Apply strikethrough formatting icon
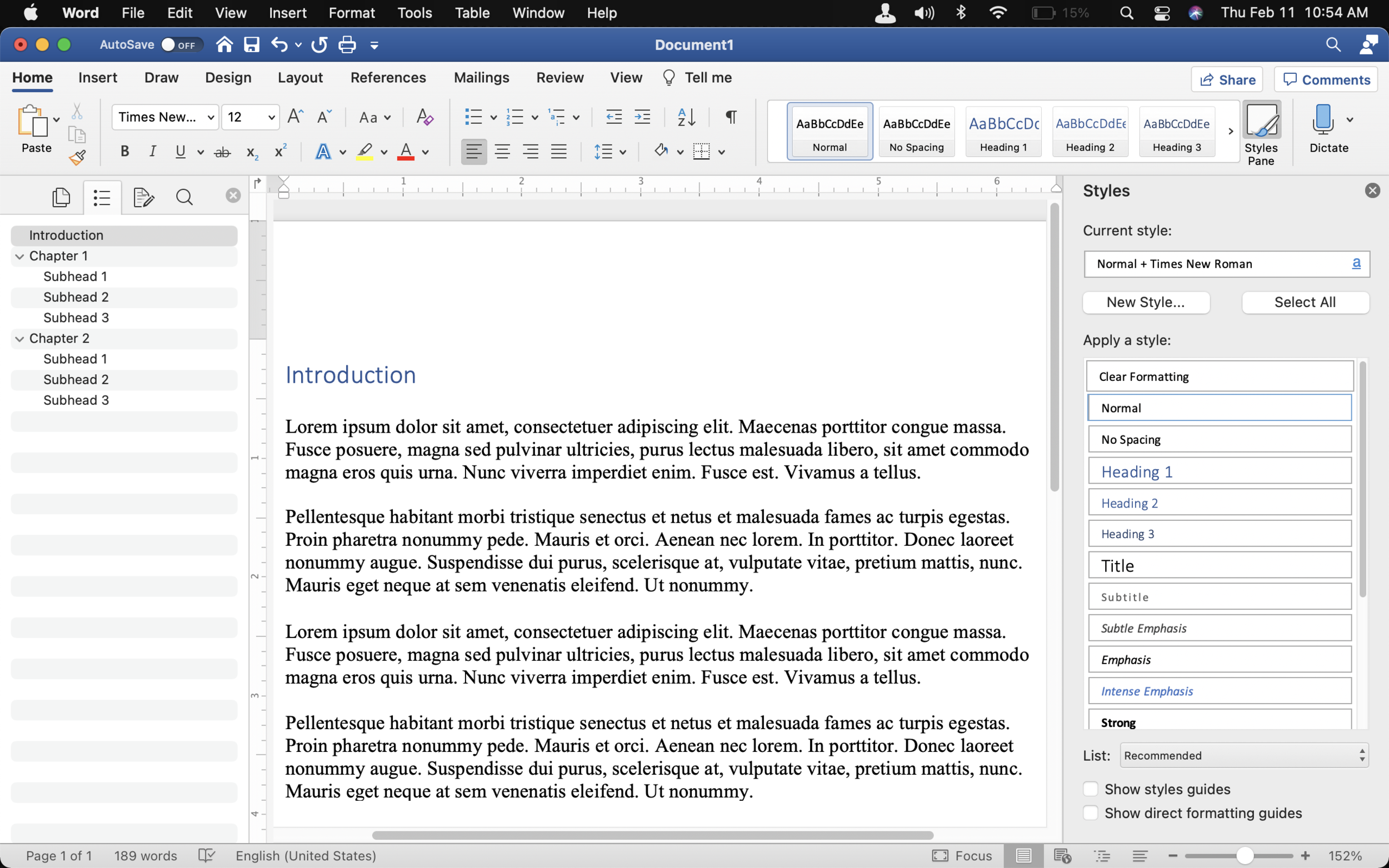Screen dimensions: 1389x868 (x=222, y=152)
